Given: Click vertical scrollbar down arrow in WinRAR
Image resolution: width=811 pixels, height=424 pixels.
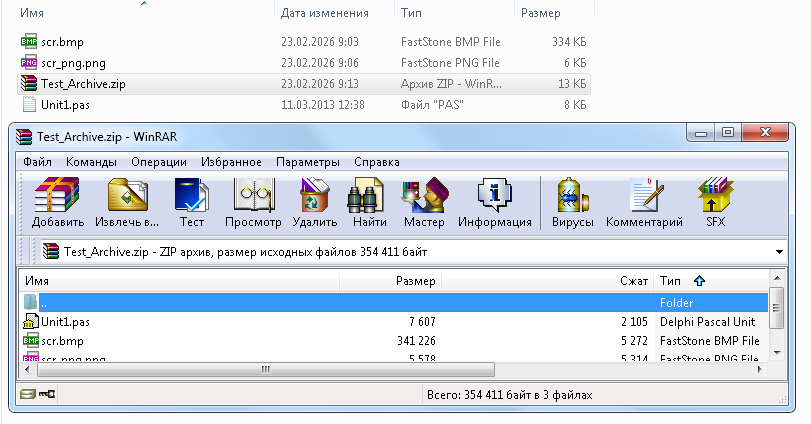Looking at the screenshot, I should (x=777, y=353).
